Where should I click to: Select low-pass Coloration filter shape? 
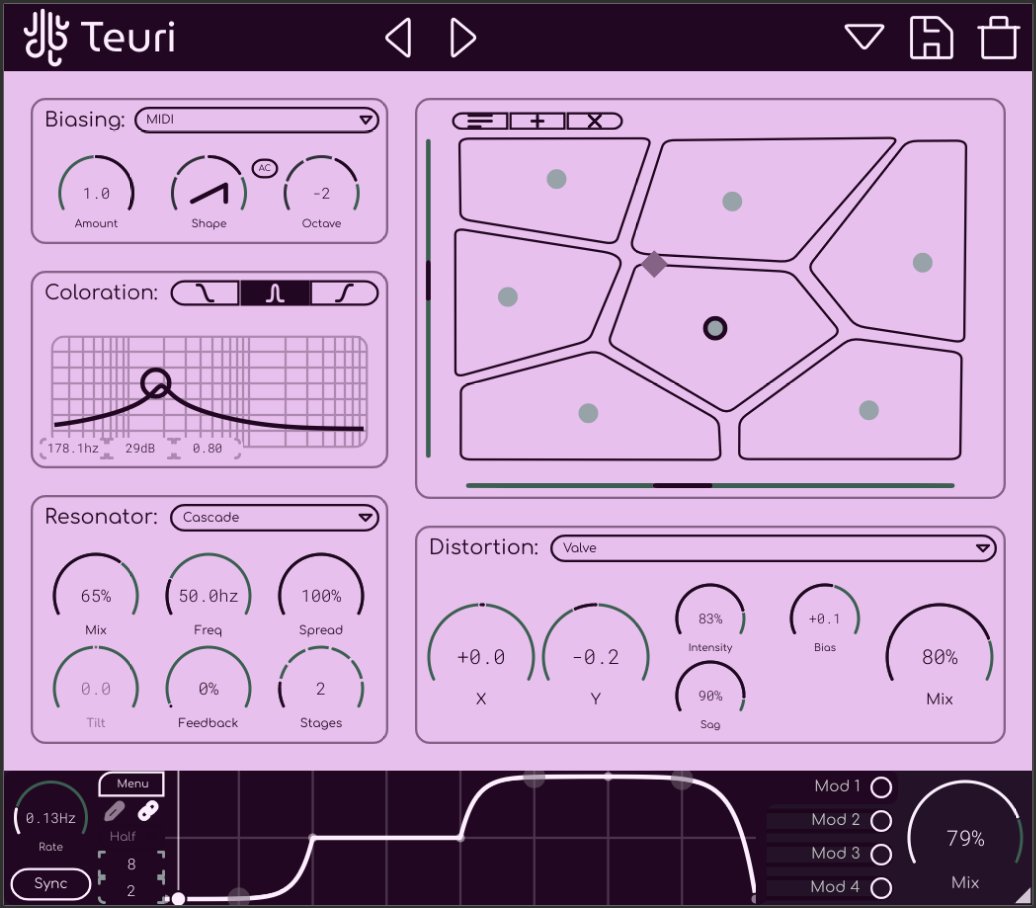(205, 293)
